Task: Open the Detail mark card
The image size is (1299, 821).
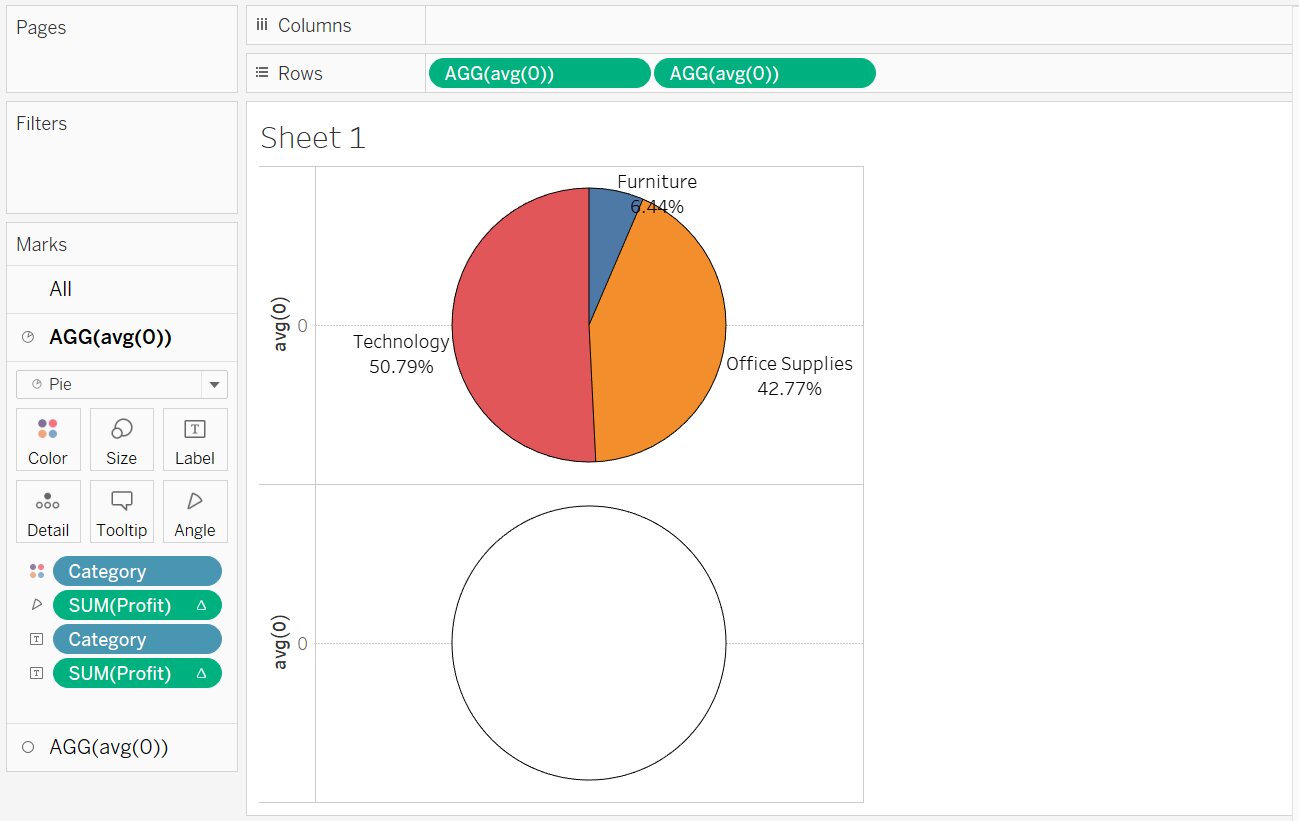Action: (x=48, y=511)
